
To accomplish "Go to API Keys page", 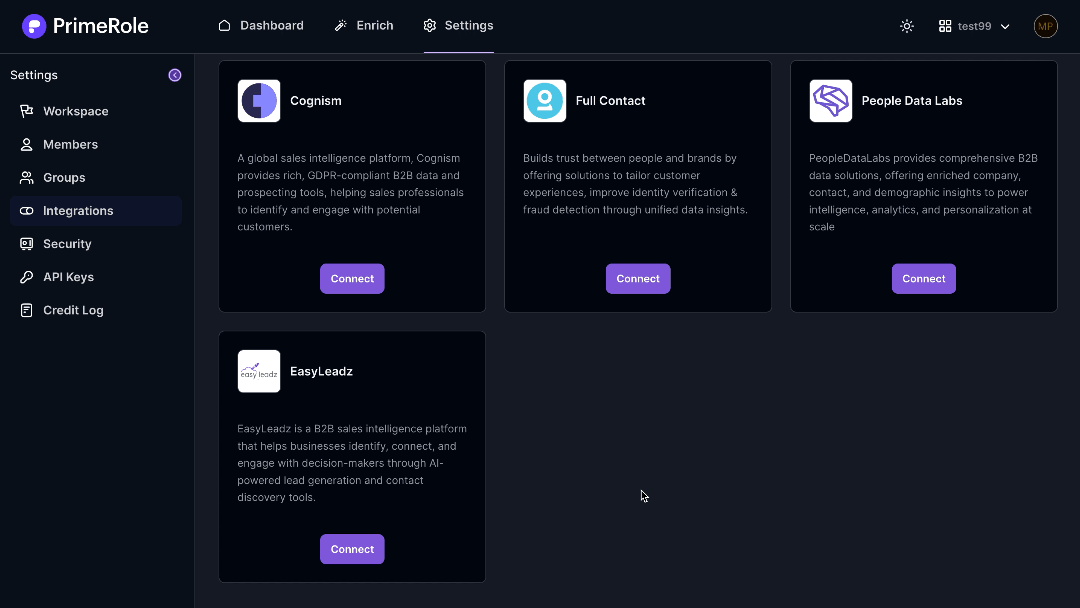I will click(x=96, y=277).
